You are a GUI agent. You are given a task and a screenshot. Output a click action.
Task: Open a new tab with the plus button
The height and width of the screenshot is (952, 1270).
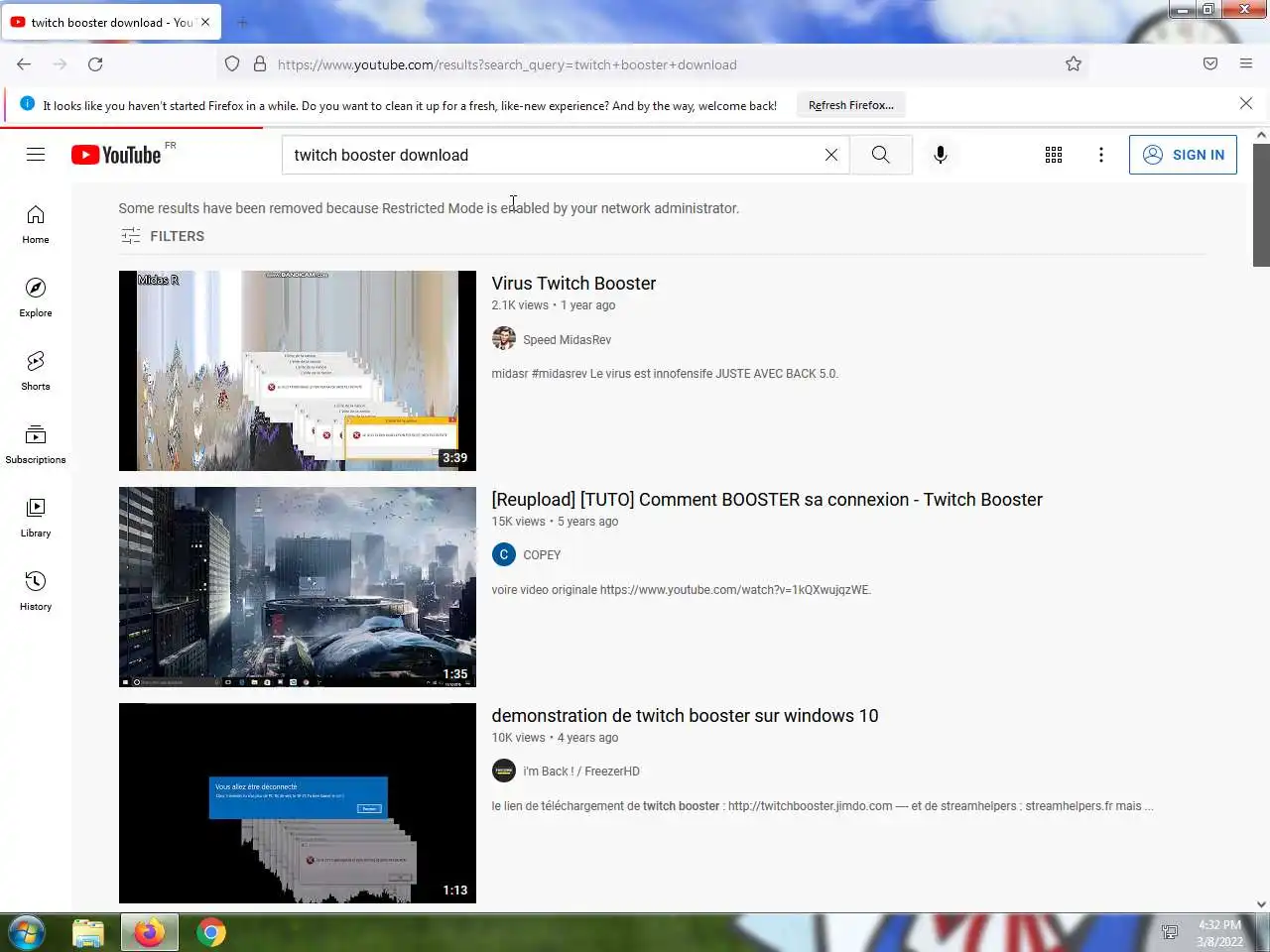tap(243, 22)
